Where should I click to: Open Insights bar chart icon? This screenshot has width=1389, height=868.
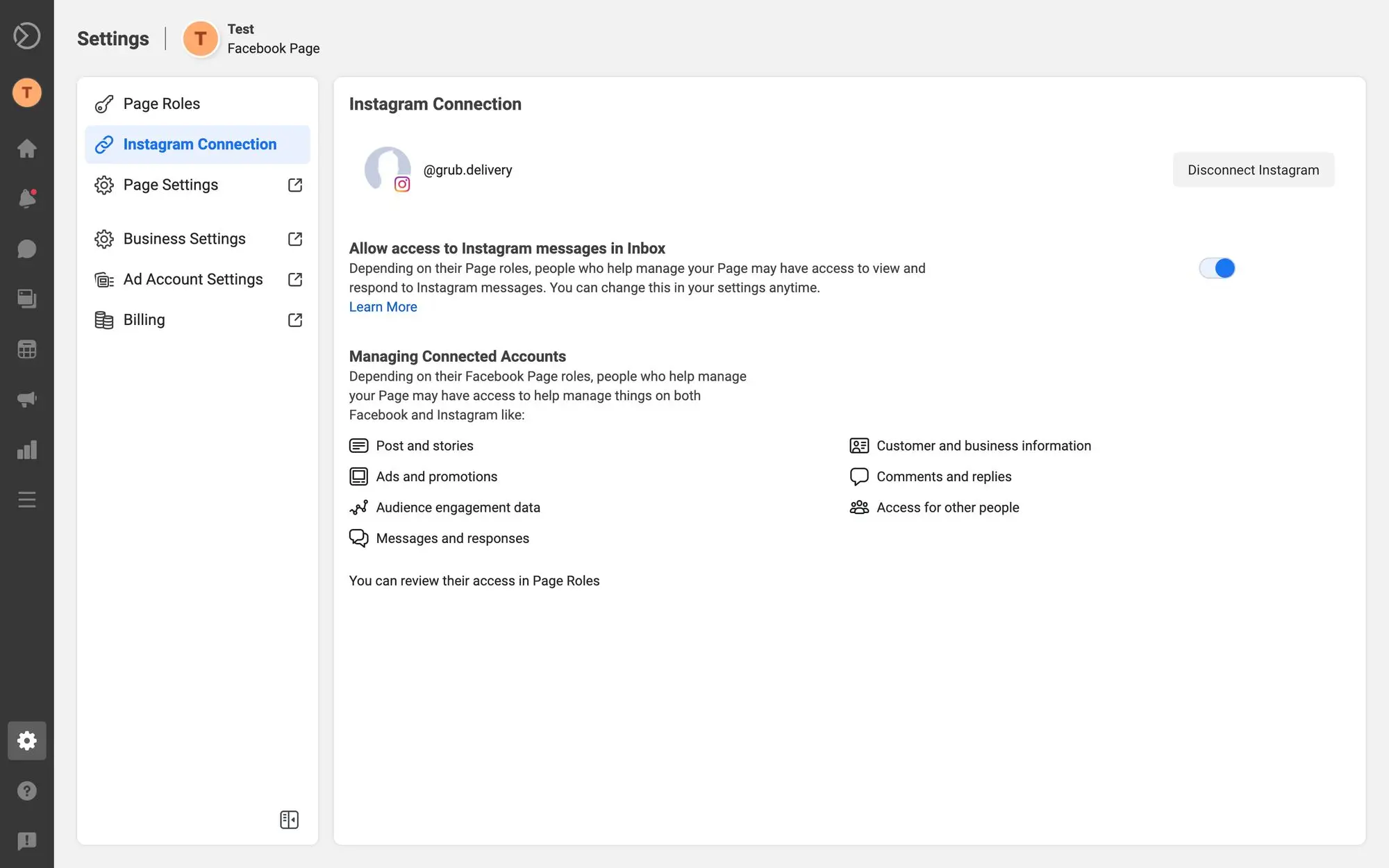pyautogui.click(x=26, y=450)
